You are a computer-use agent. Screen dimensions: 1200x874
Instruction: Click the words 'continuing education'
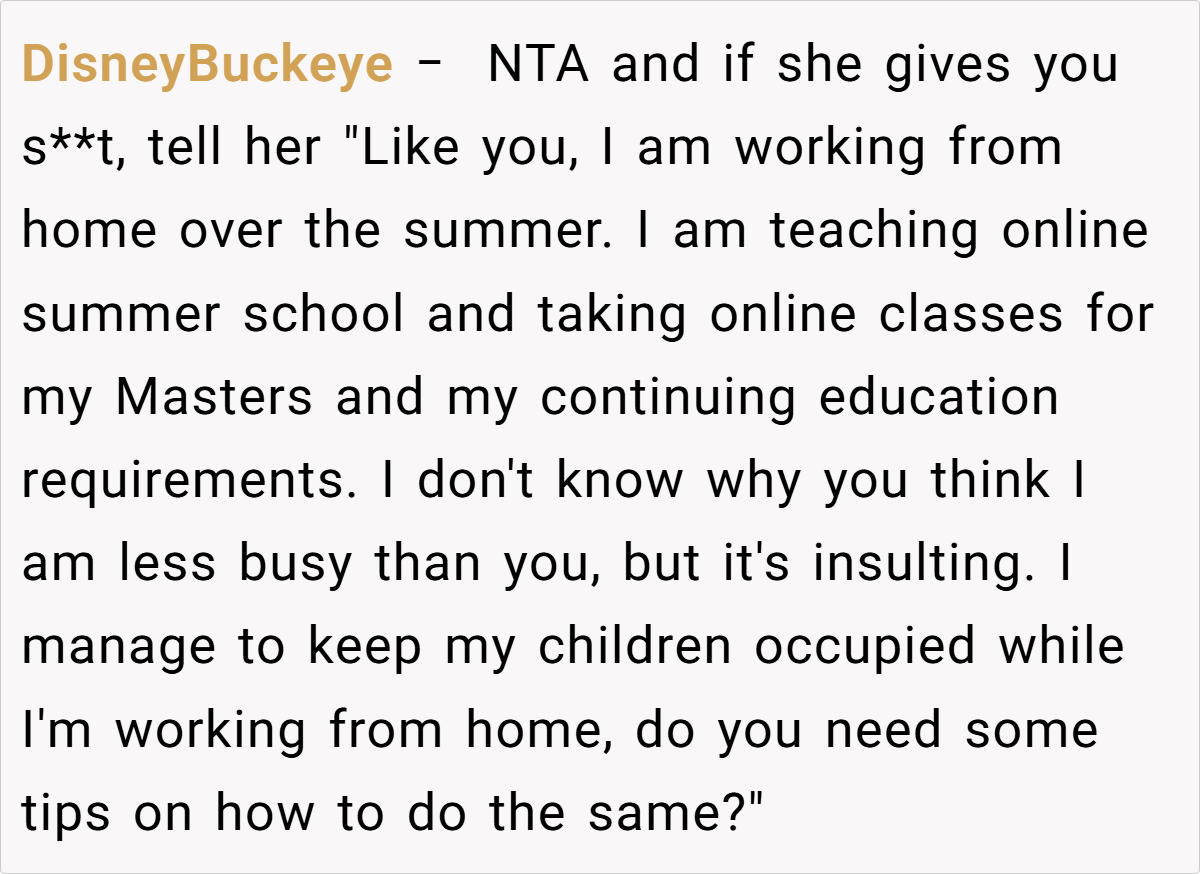click(799, 397)
